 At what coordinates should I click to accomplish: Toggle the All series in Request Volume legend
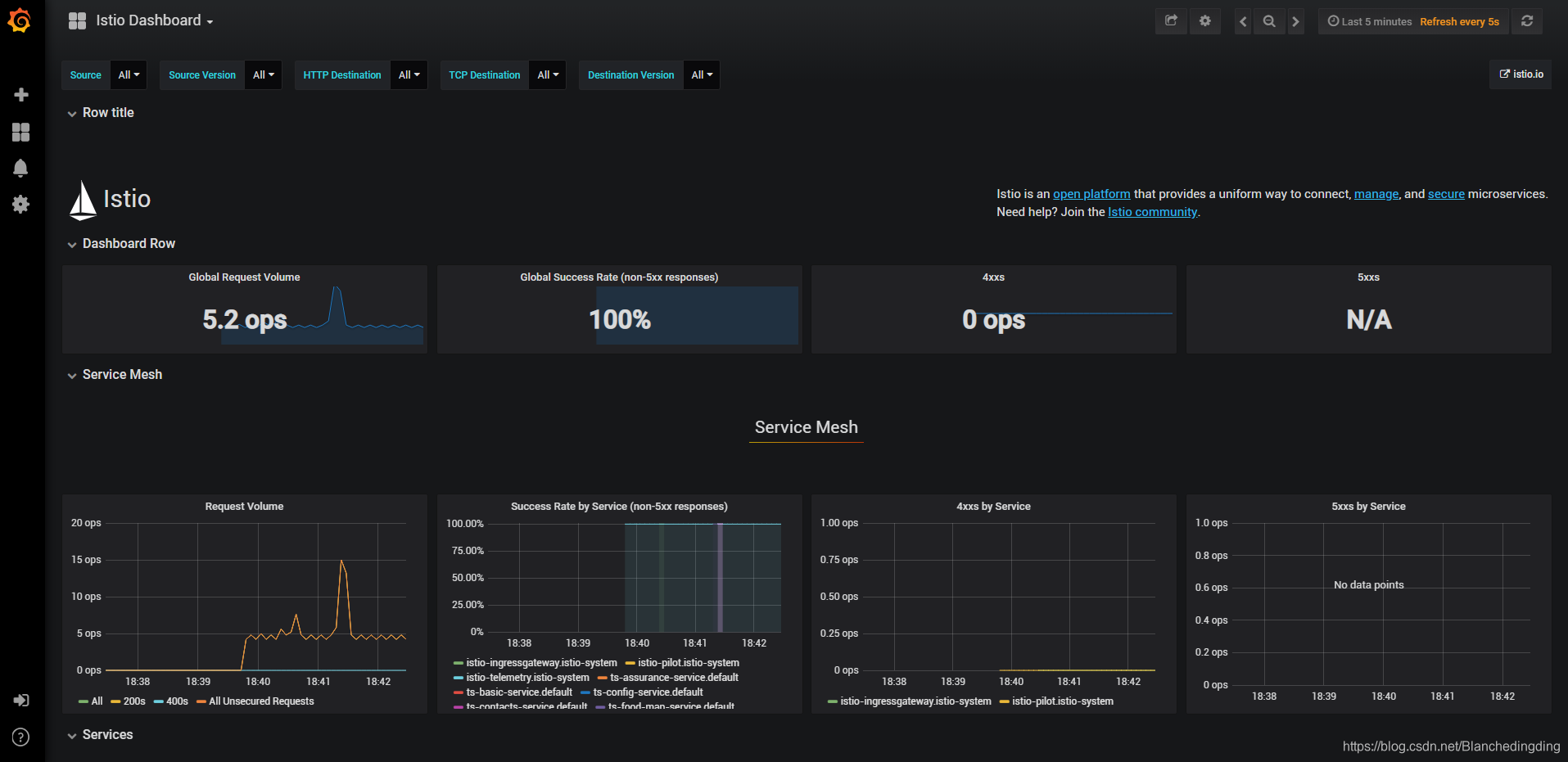pyautogui.click(x=91, y=701)
